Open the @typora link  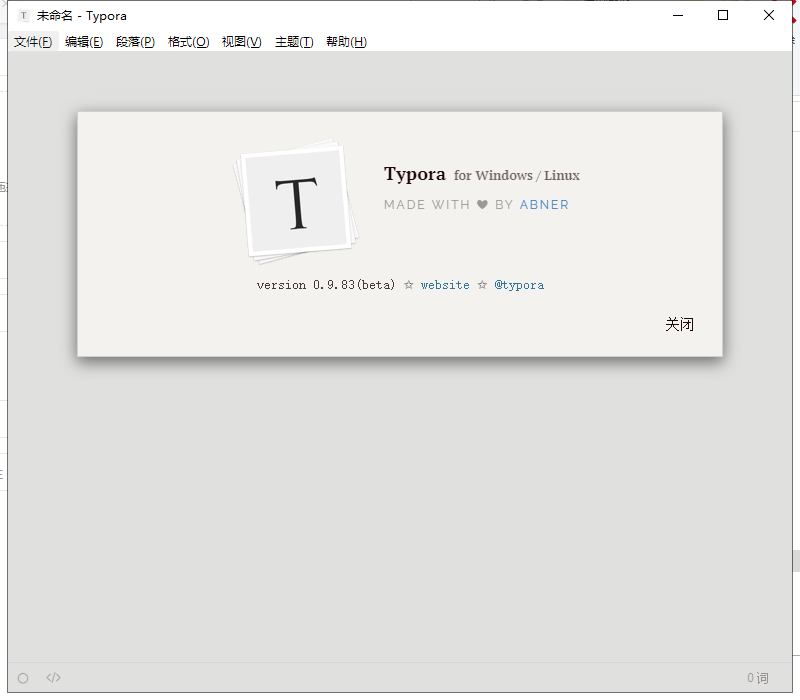click(519, 285)
